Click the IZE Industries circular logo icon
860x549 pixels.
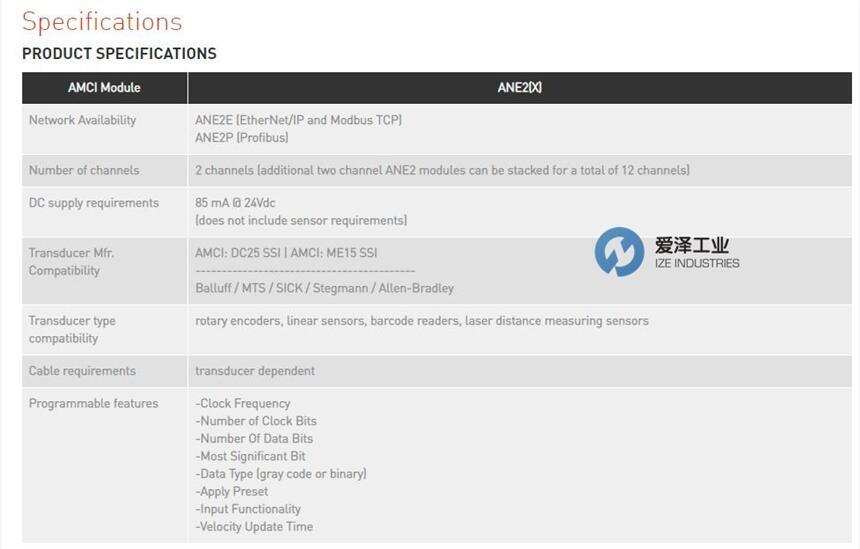(x=619, y=252)
